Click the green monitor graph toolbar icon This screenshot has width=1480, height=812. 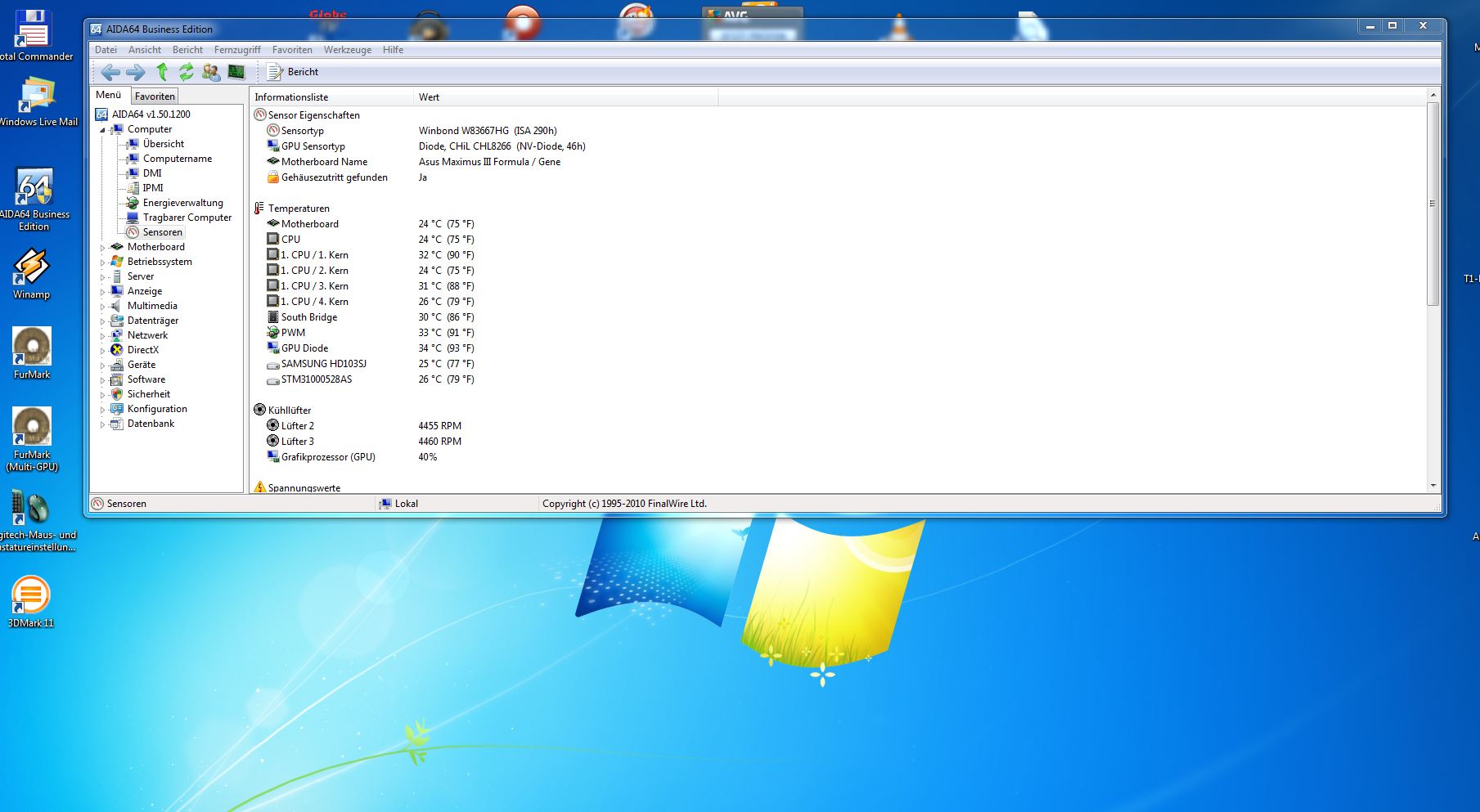(236, 72)
